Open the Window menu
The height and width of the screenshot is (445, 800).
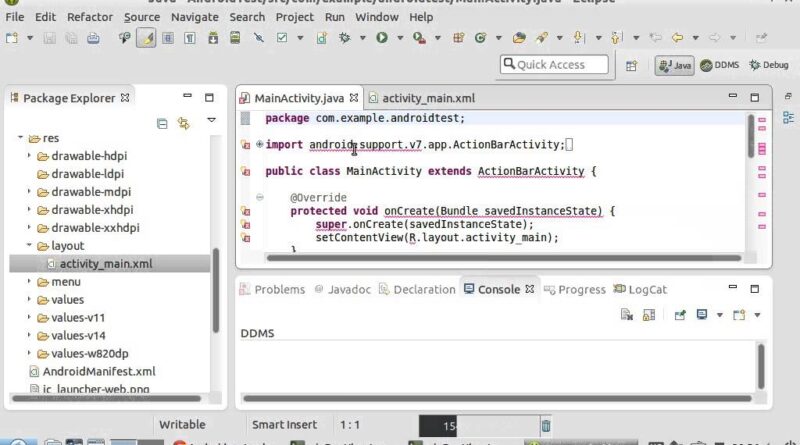click(377, 17)
